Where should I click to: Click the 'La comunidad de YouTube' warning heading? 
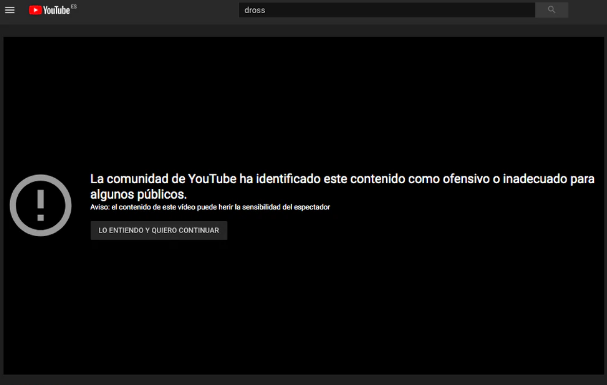tap(342, 187)
